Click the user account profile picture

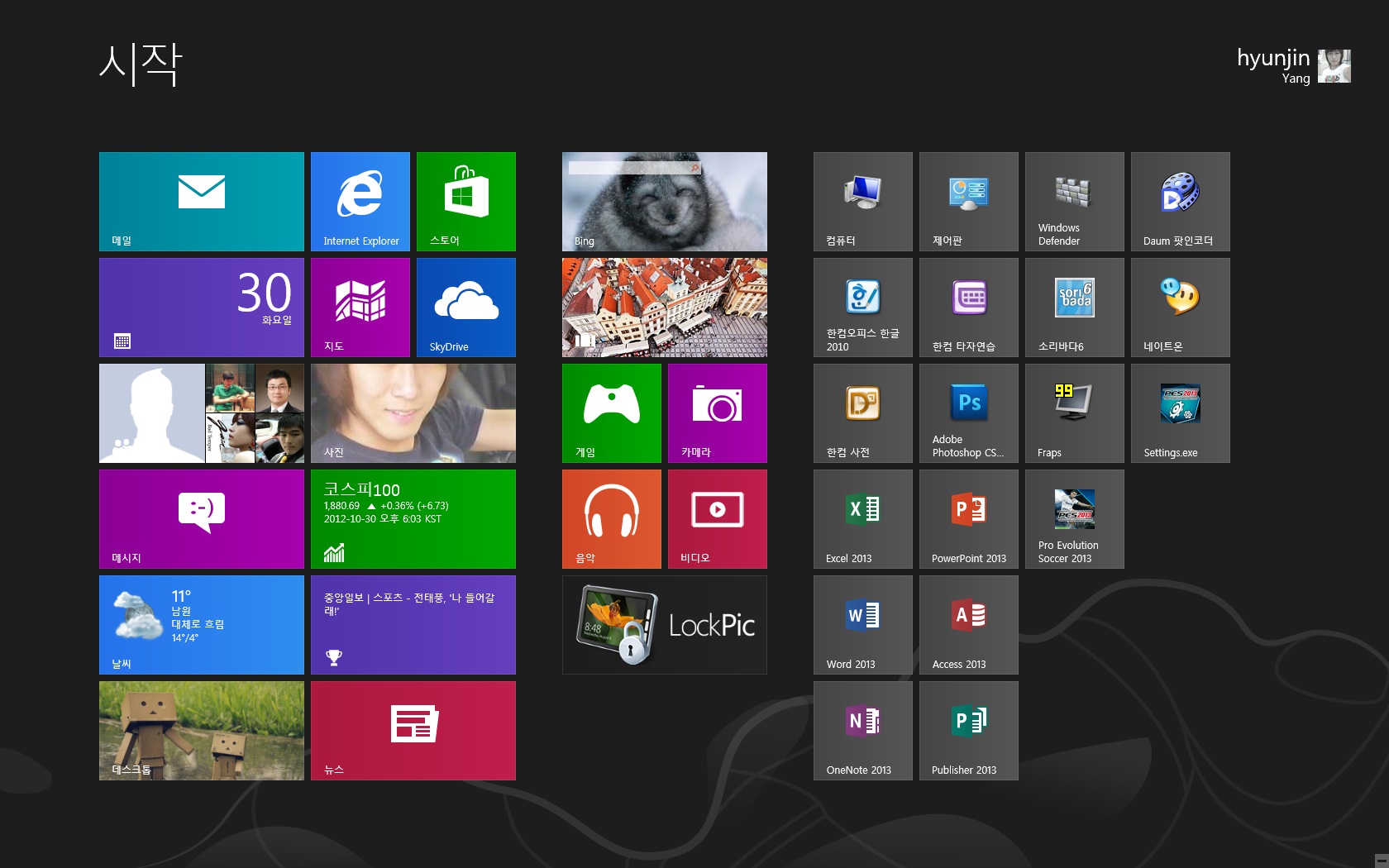tap(1334, 66)
